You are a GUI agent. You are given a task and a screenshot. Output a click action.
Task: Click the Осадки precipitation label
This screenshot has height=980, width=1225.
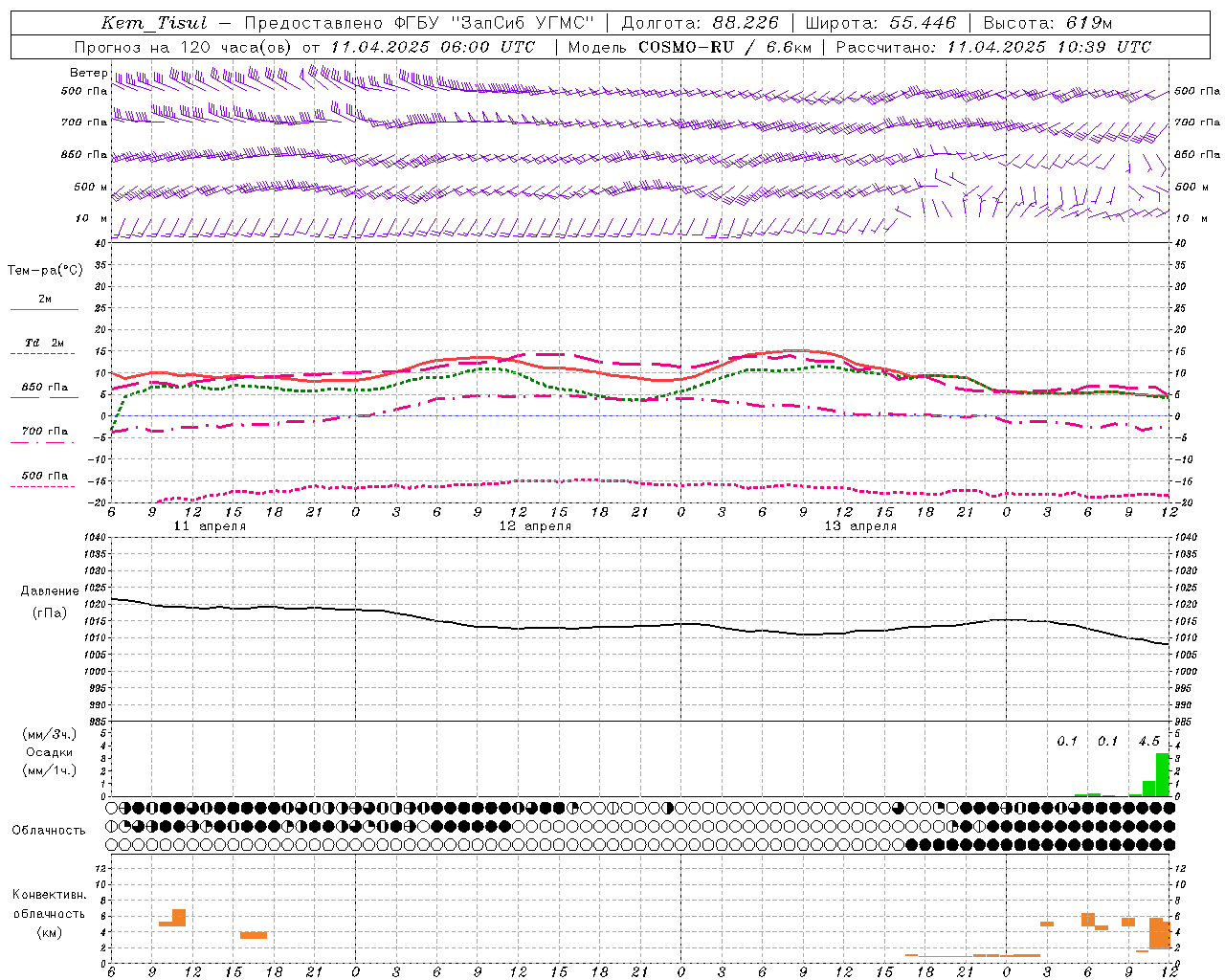point(49,752)
